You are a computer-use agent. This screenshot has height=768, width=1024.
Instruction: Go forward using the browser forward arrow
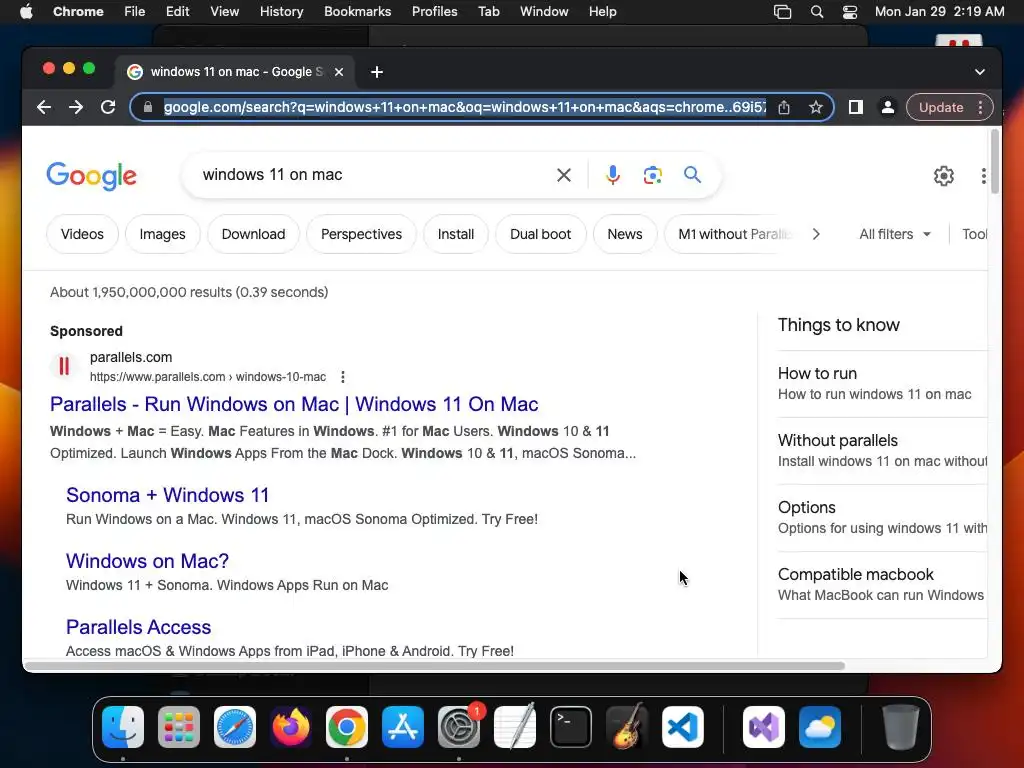[76, 107]
